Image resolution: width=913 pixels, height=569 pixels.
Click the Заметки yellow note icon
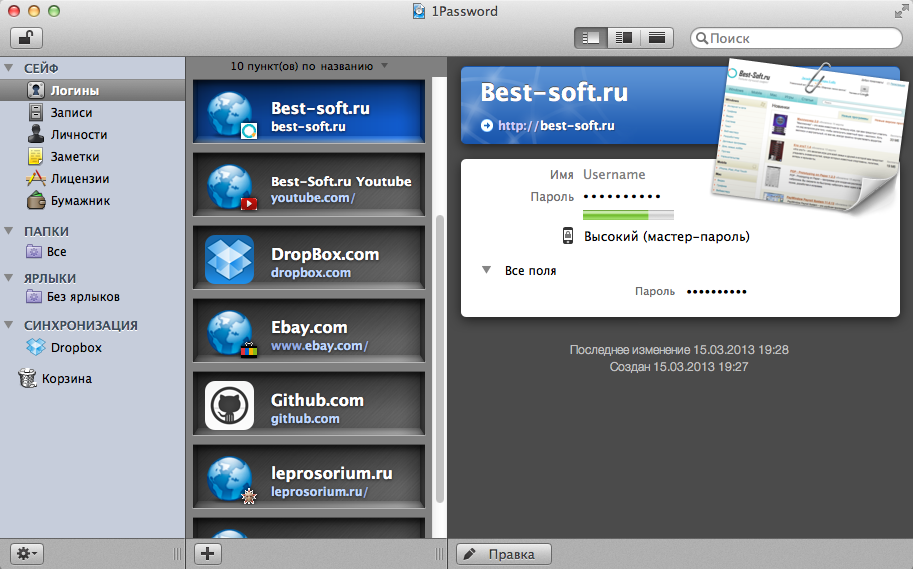(x=36, y=156)
